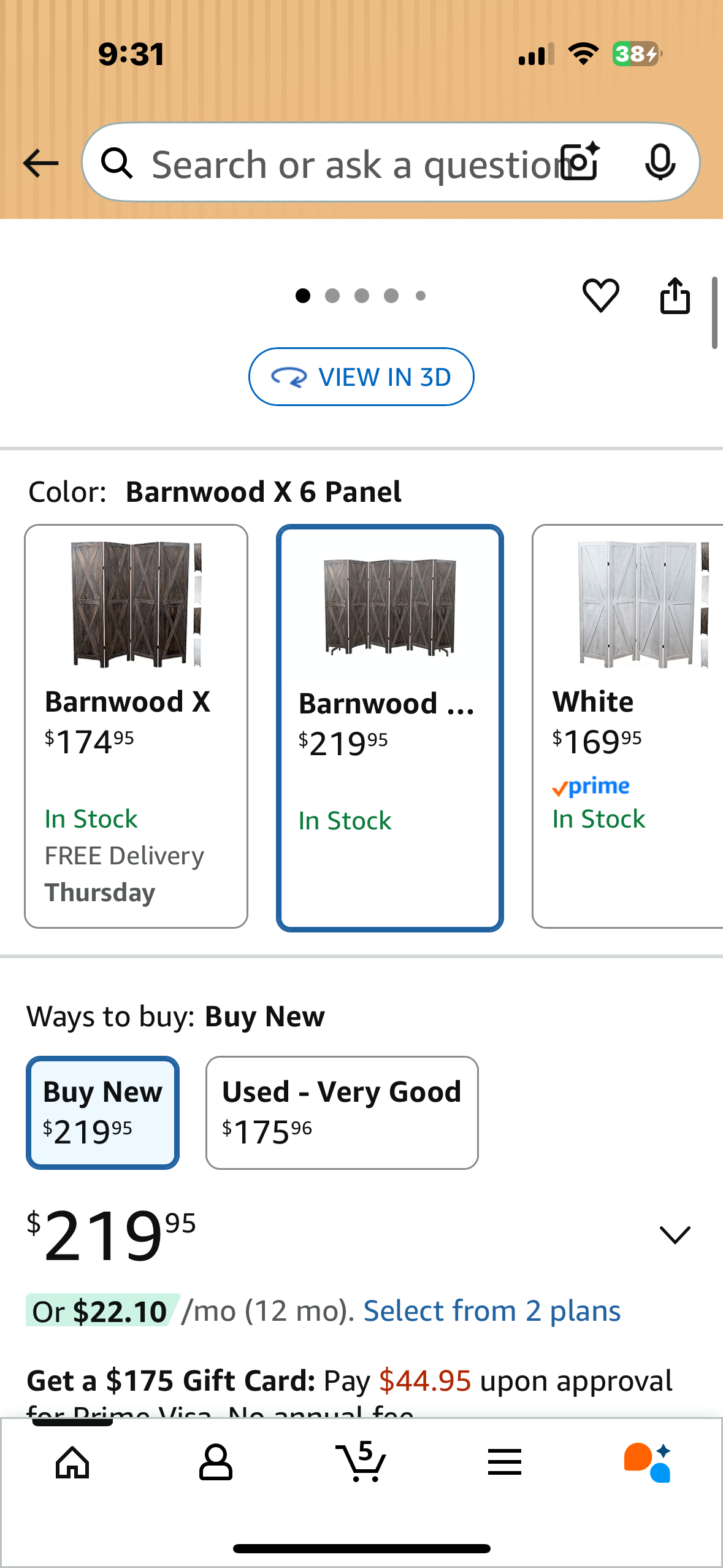Tap the search or ask a question field

(337, 163)
